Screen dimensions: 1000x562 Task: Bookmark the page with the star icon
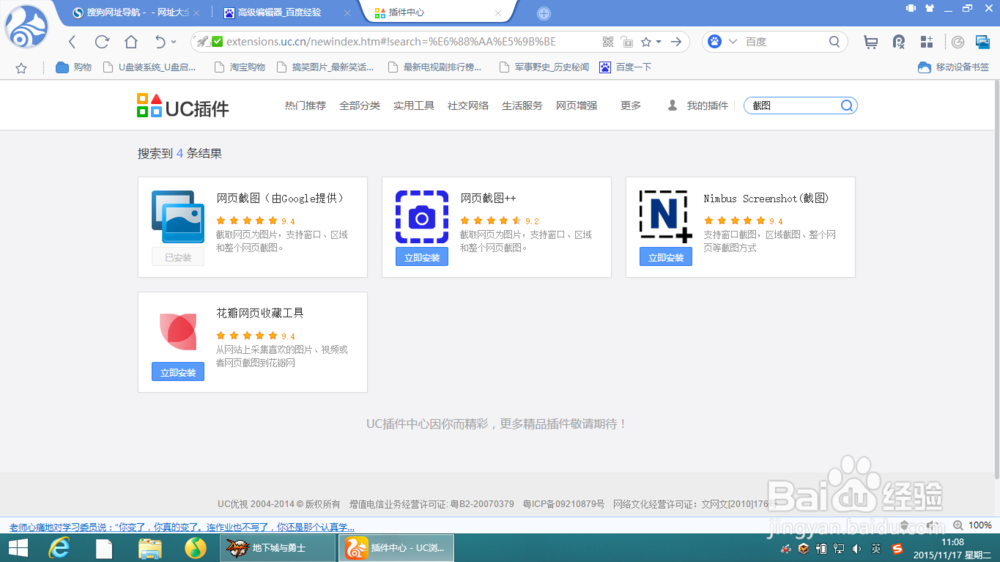pyautogui.click(x=646, y=42)
